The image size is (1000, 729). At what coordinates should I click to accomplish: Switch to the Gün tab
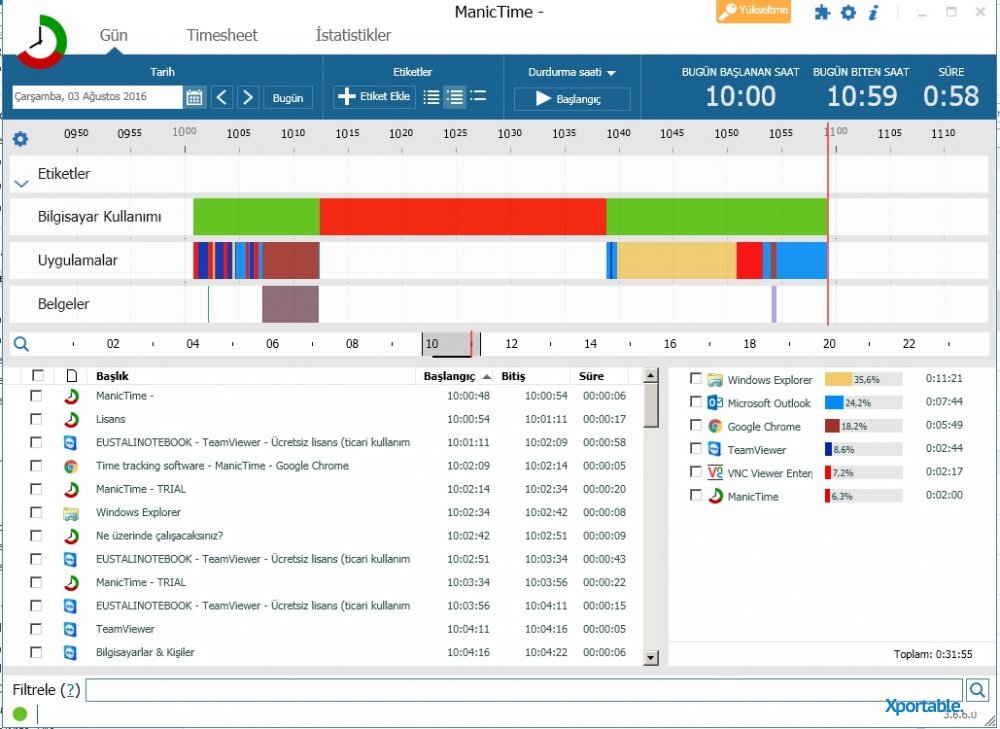(x=114, y=35)
